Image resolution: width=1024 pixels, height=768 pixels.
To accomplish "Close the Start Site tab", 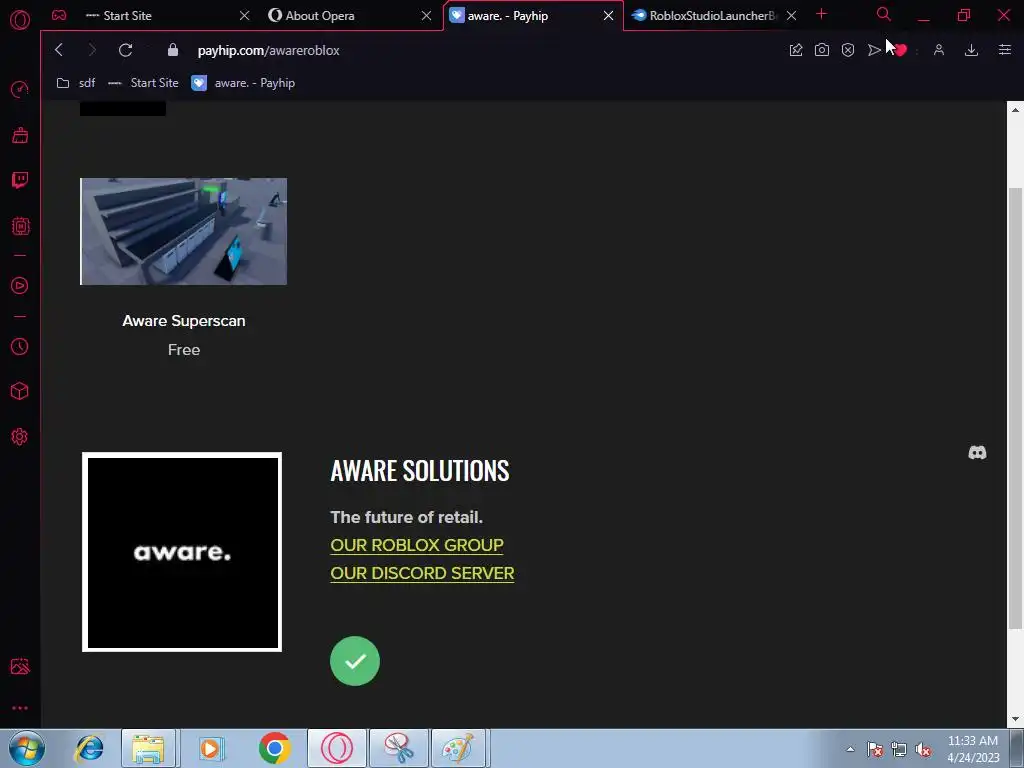I will pos(244,16).
